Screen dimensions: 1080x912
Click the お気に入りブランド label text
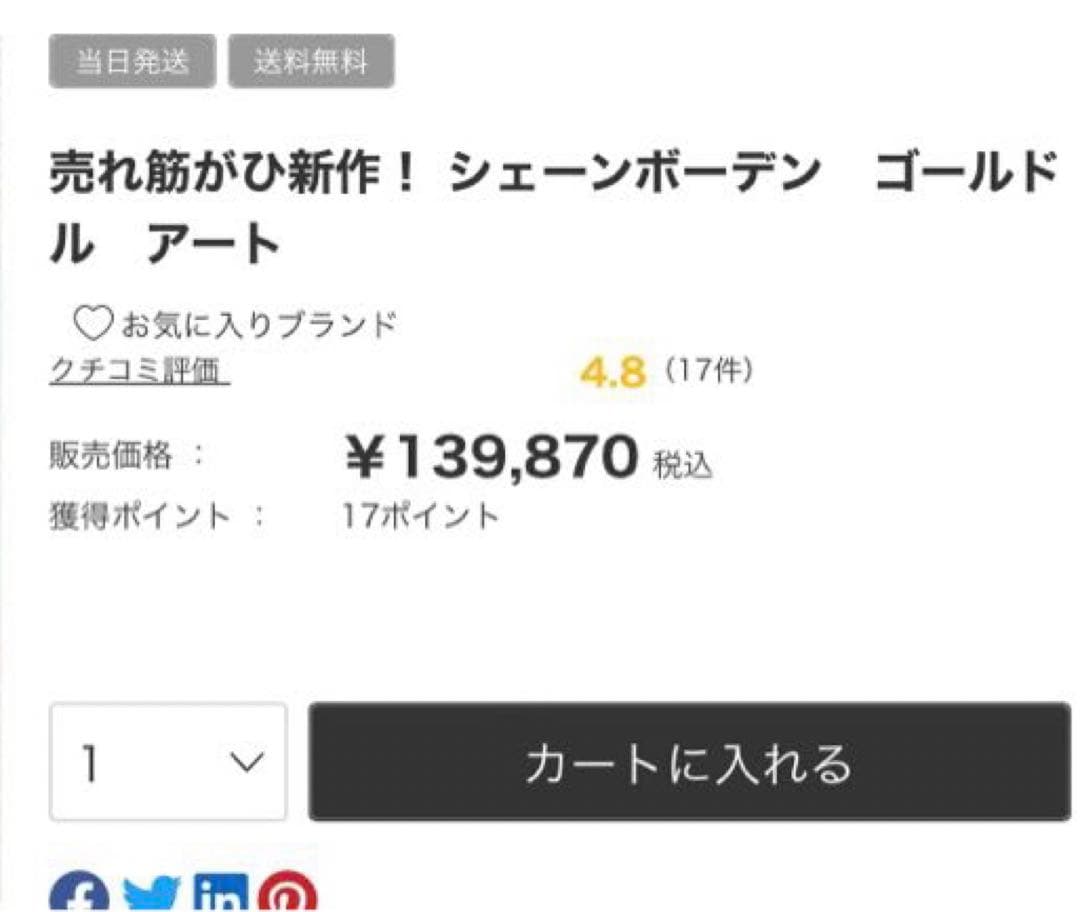(259, 324)
